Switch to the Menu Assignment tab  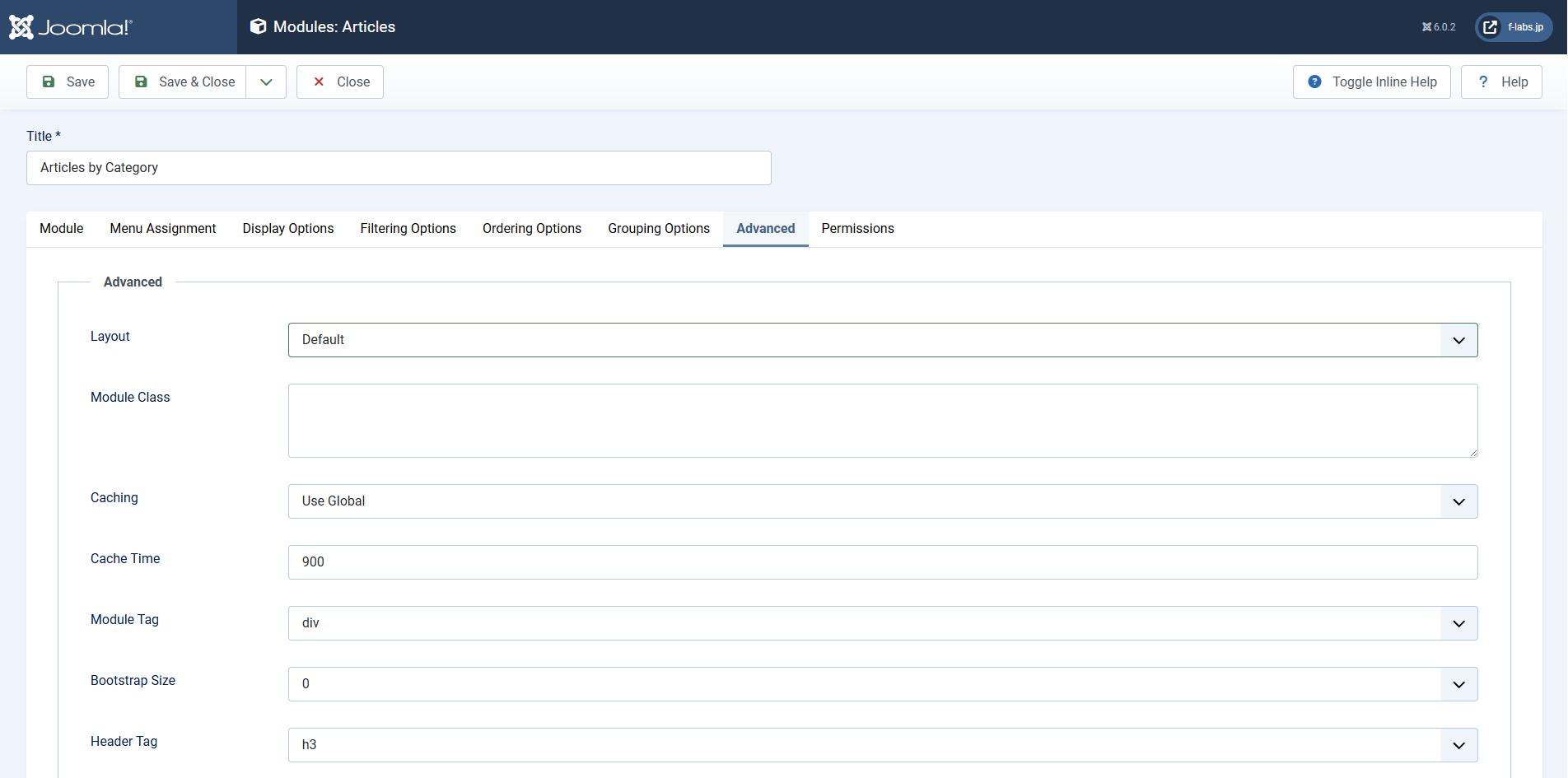pyautogui.click(x=163, y=229)
